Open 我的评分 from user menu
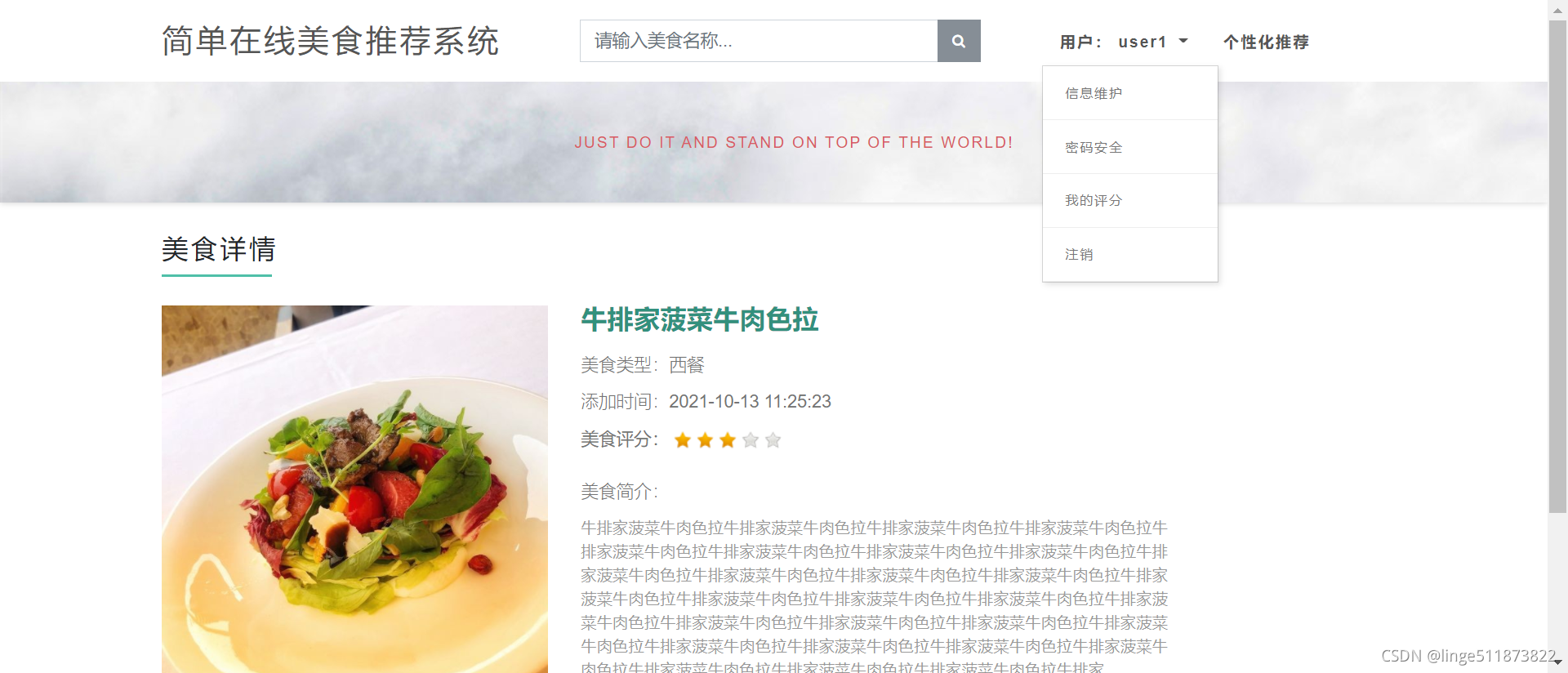 point(1130,200)
